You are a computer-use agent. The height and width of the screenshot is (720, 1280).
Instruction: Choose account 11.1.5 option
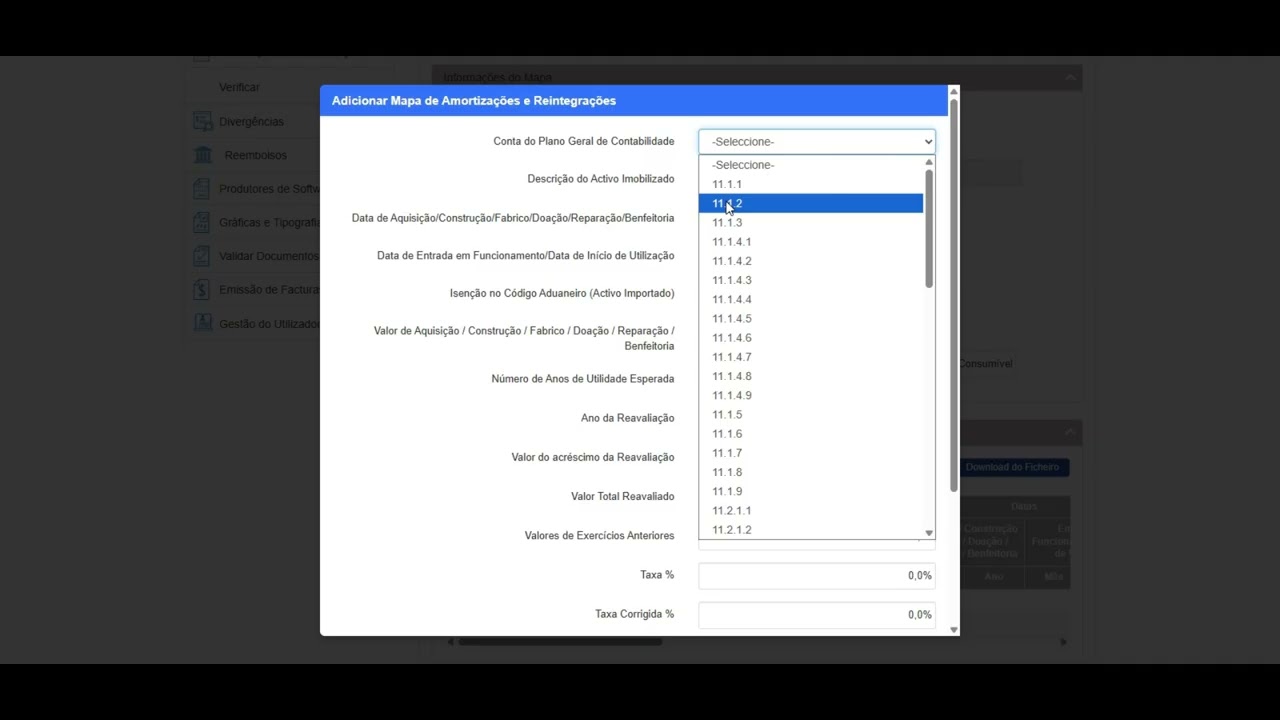pos(810,414)
